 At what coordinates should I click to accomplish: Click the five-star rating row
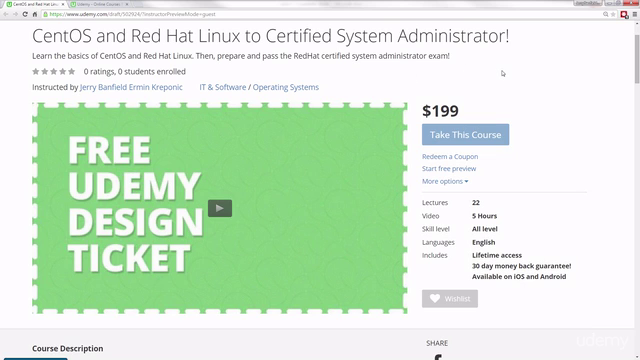coord(54,72)
